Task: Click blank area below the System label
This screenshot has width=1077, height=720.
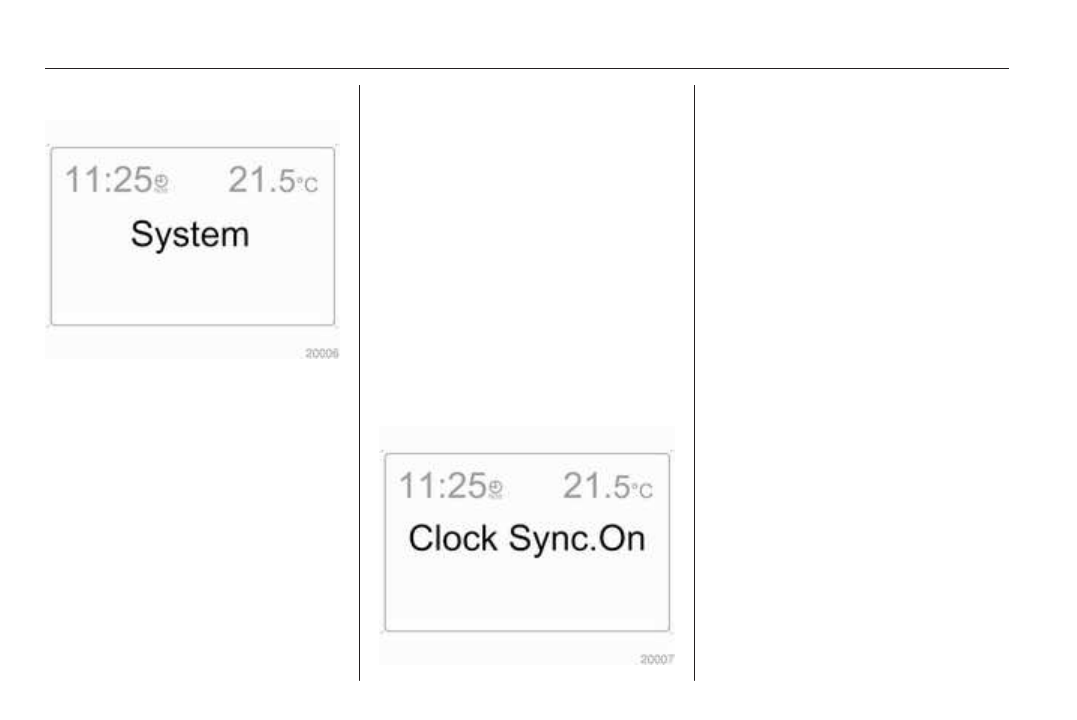Action: [190, 290]
